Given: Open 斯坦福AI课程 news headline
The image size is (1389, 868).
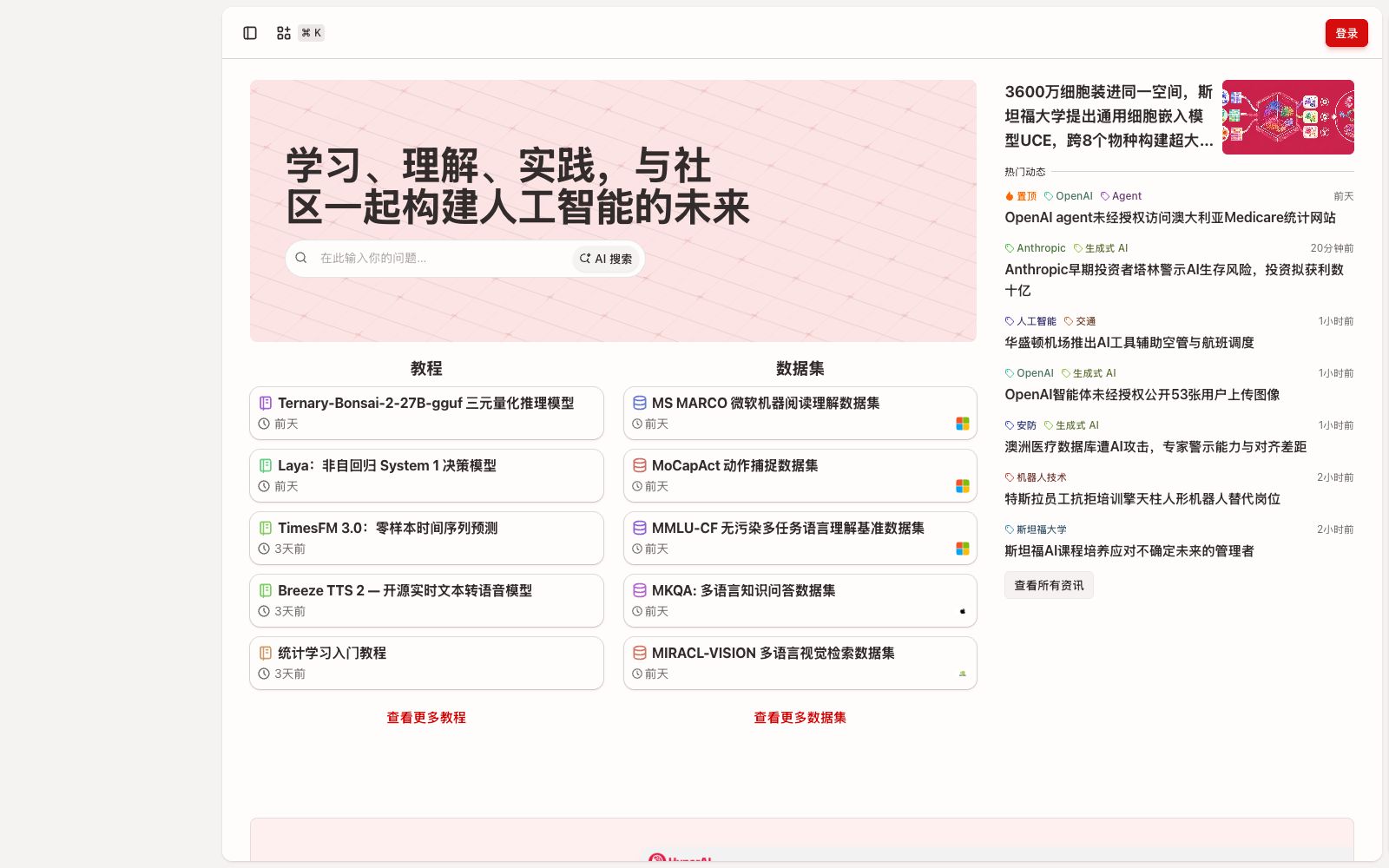Looking at the screenshot, I should (x=1129, y=551).
